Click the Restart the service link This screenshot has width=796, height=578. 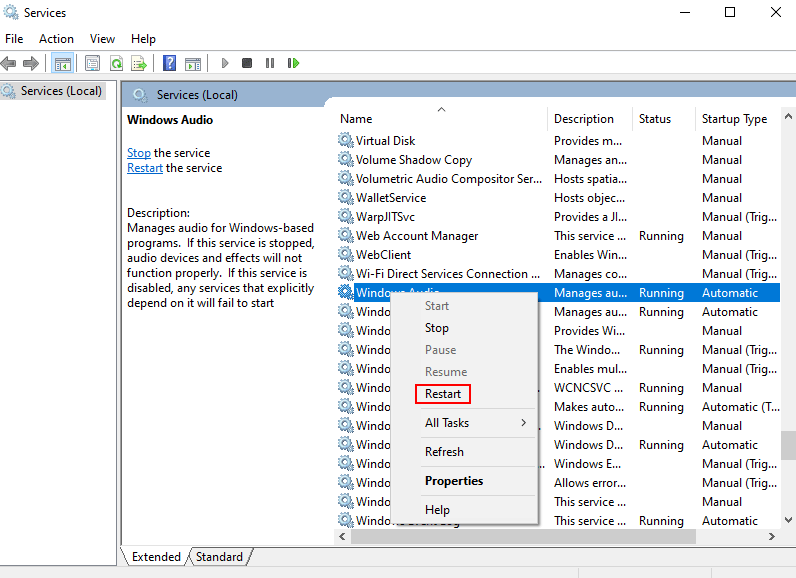(x=145, y=168)
